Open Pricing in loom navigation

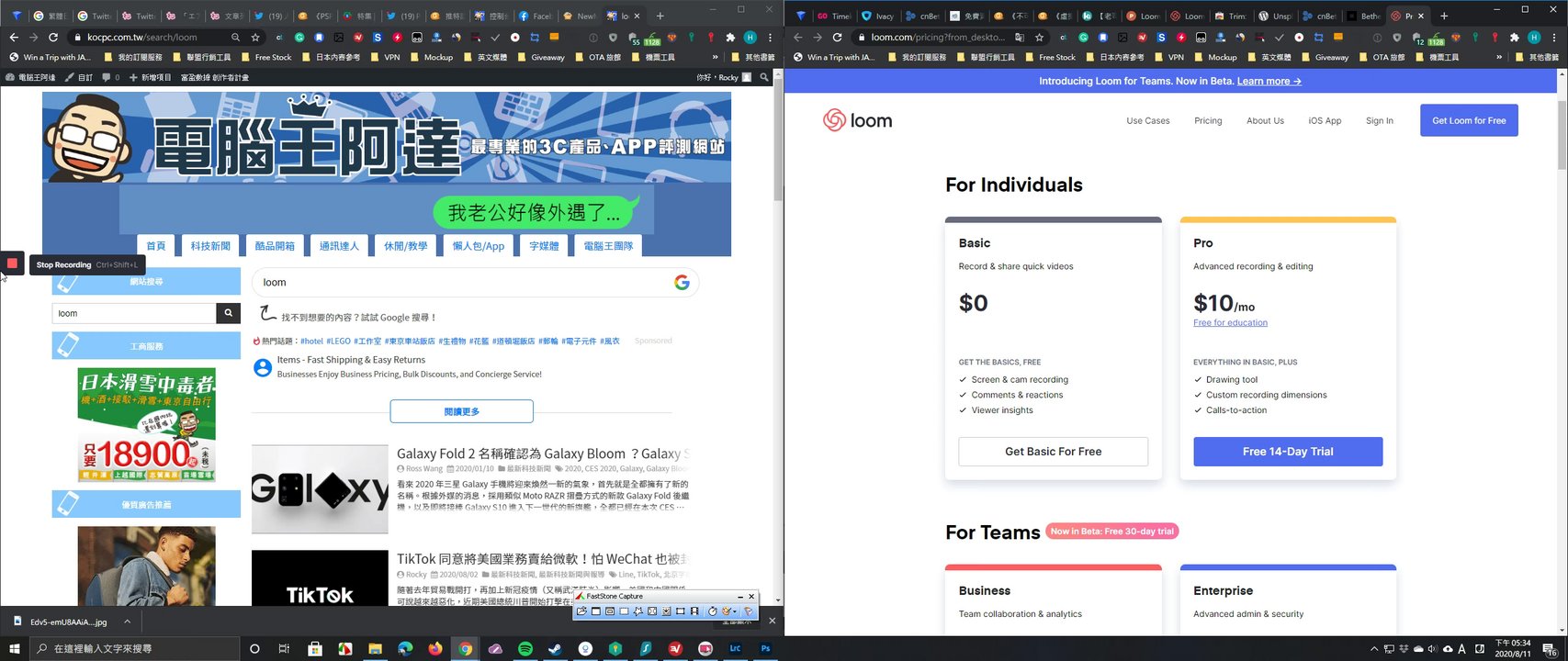(x=1208, y=120)
